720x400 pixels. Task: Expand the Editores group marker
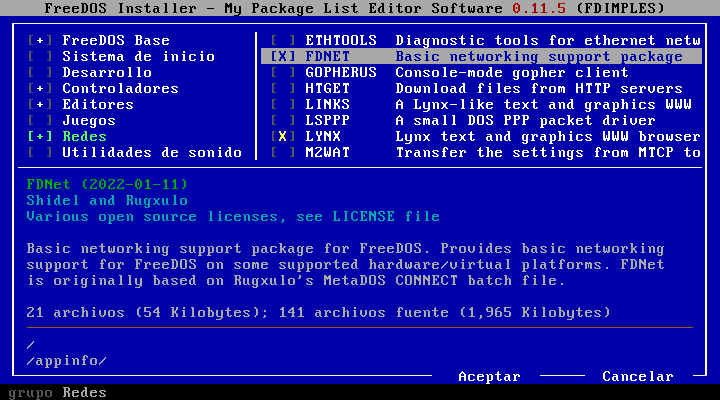coord(41,105)
